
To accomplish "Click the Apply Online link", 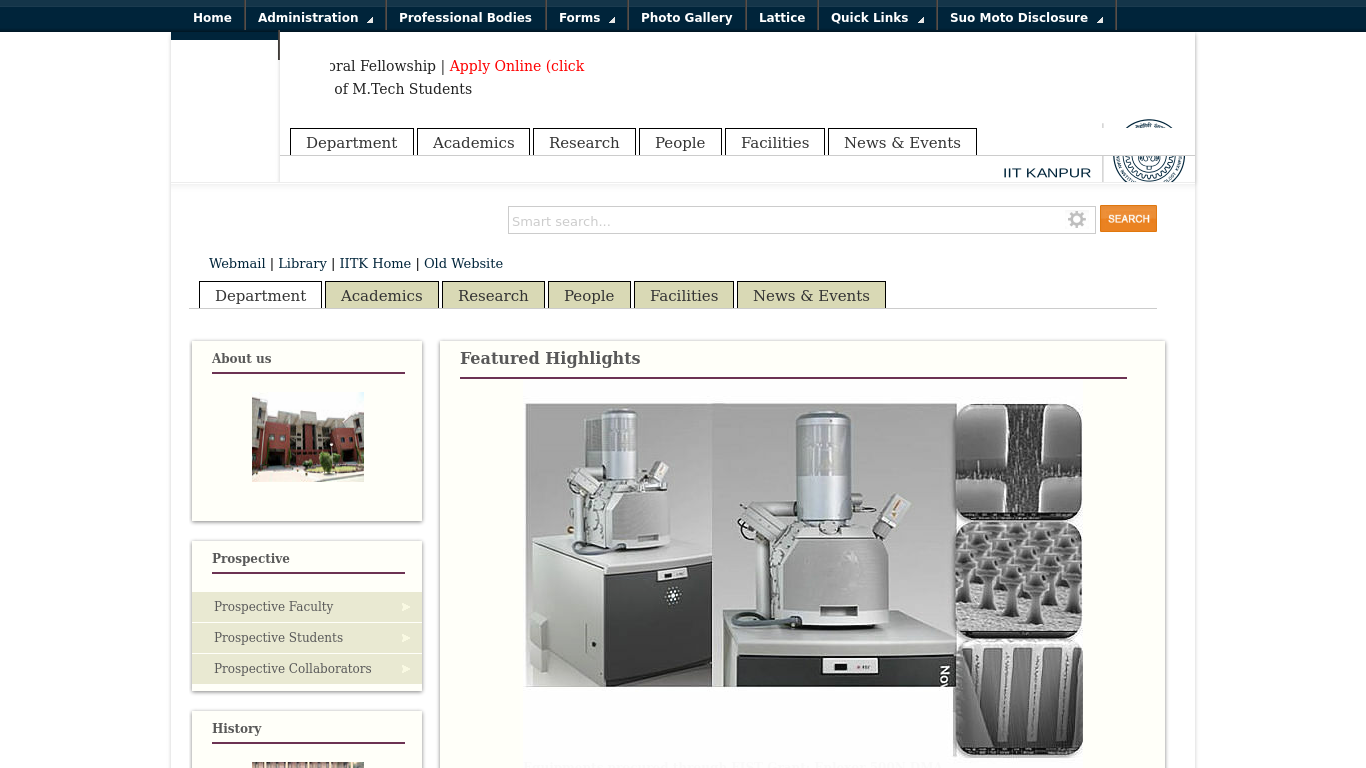I will (x=516, y=66).
